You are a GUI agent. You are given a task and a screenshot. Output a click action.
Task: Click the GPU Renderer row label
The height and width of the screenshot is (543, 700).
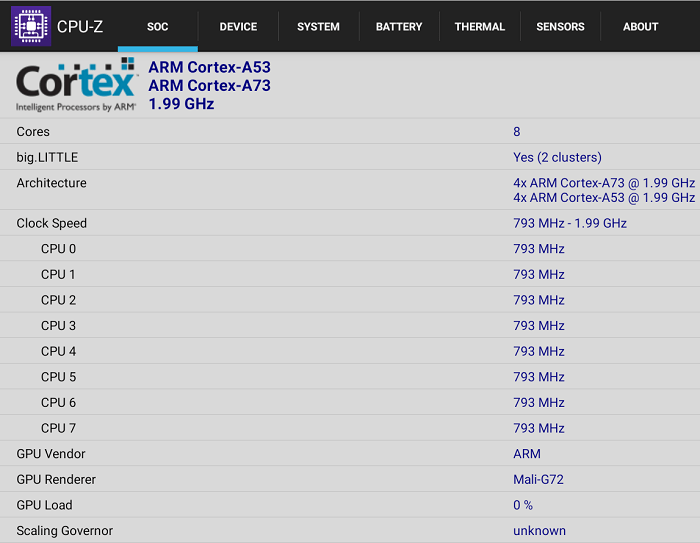point(56,480)
